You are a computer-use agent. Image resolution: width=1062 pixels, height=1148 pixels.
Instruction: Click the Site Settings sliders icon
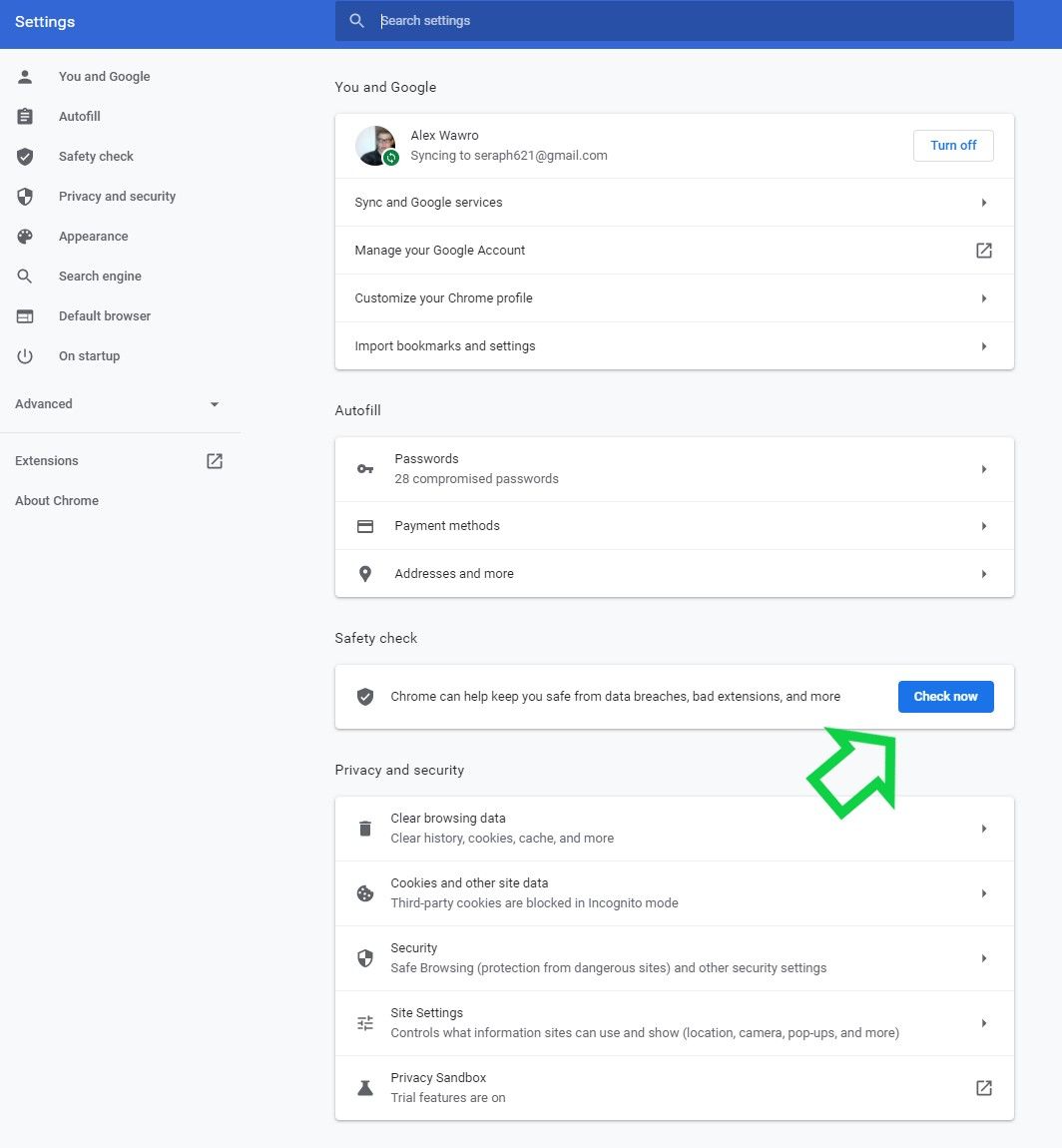(364, 1022)
